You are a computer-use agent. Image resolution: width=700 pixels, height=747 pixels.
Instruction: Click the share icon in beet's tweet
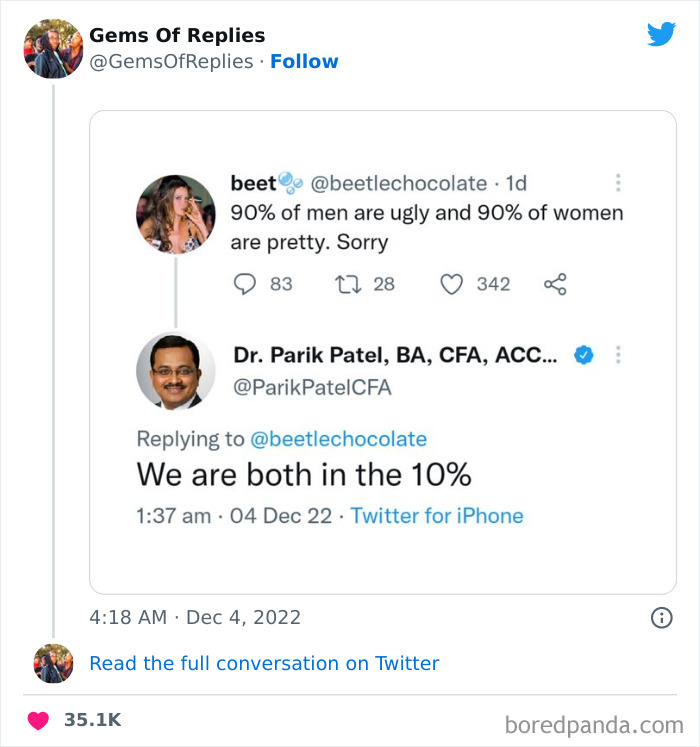555,284
